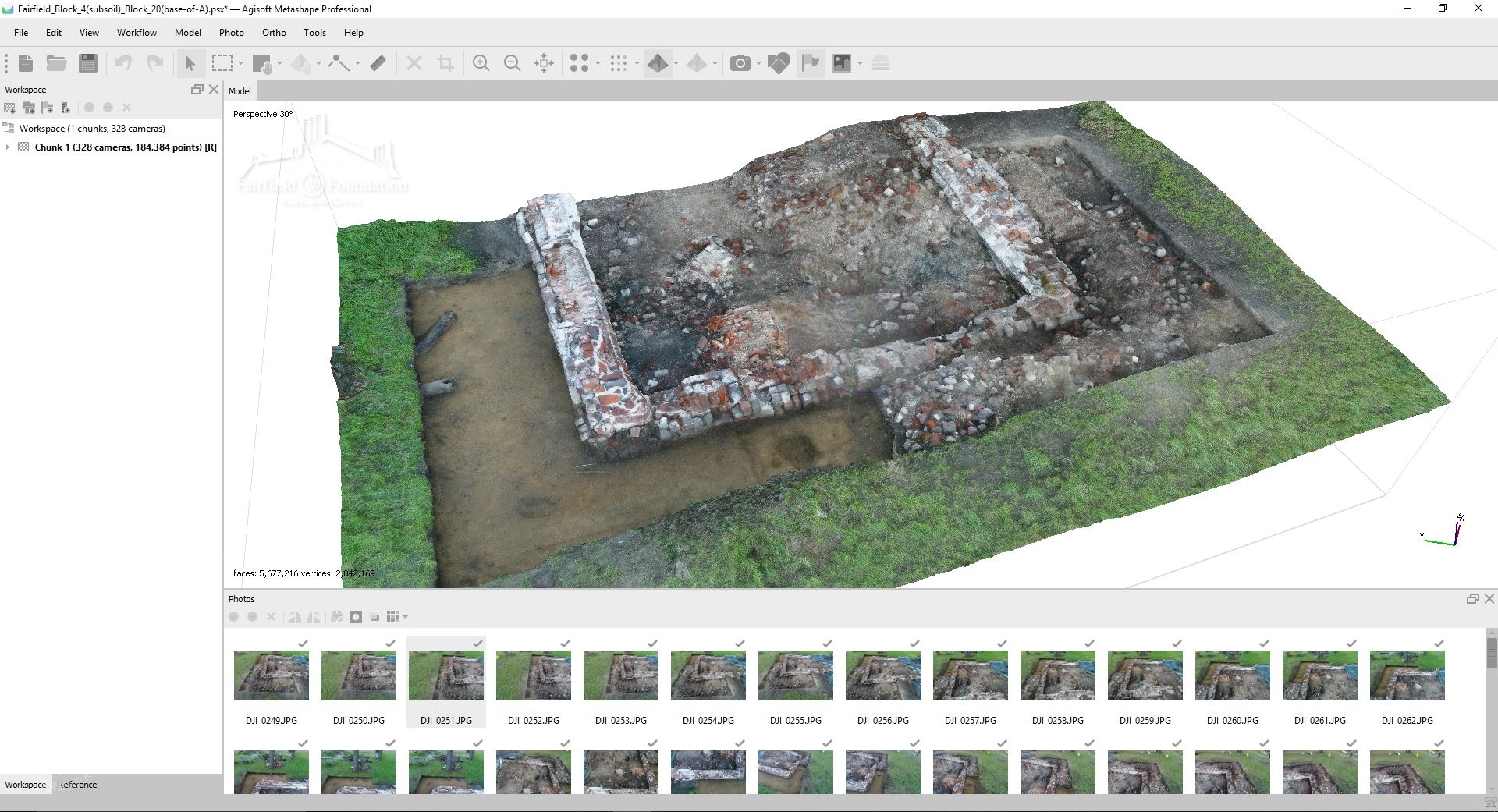The width and height of the screenshot is (1498, 812).
Task: Pick the ruler measurement tool
Action: [x=378, y=63]
